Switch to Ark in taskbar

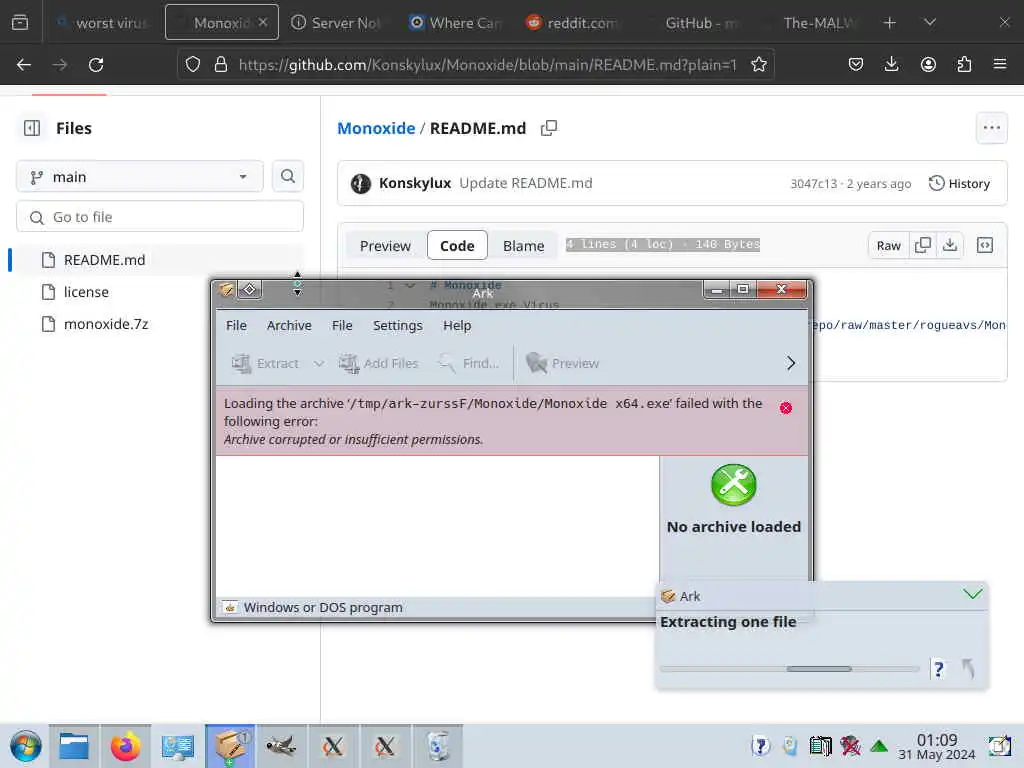coord(229,746)
